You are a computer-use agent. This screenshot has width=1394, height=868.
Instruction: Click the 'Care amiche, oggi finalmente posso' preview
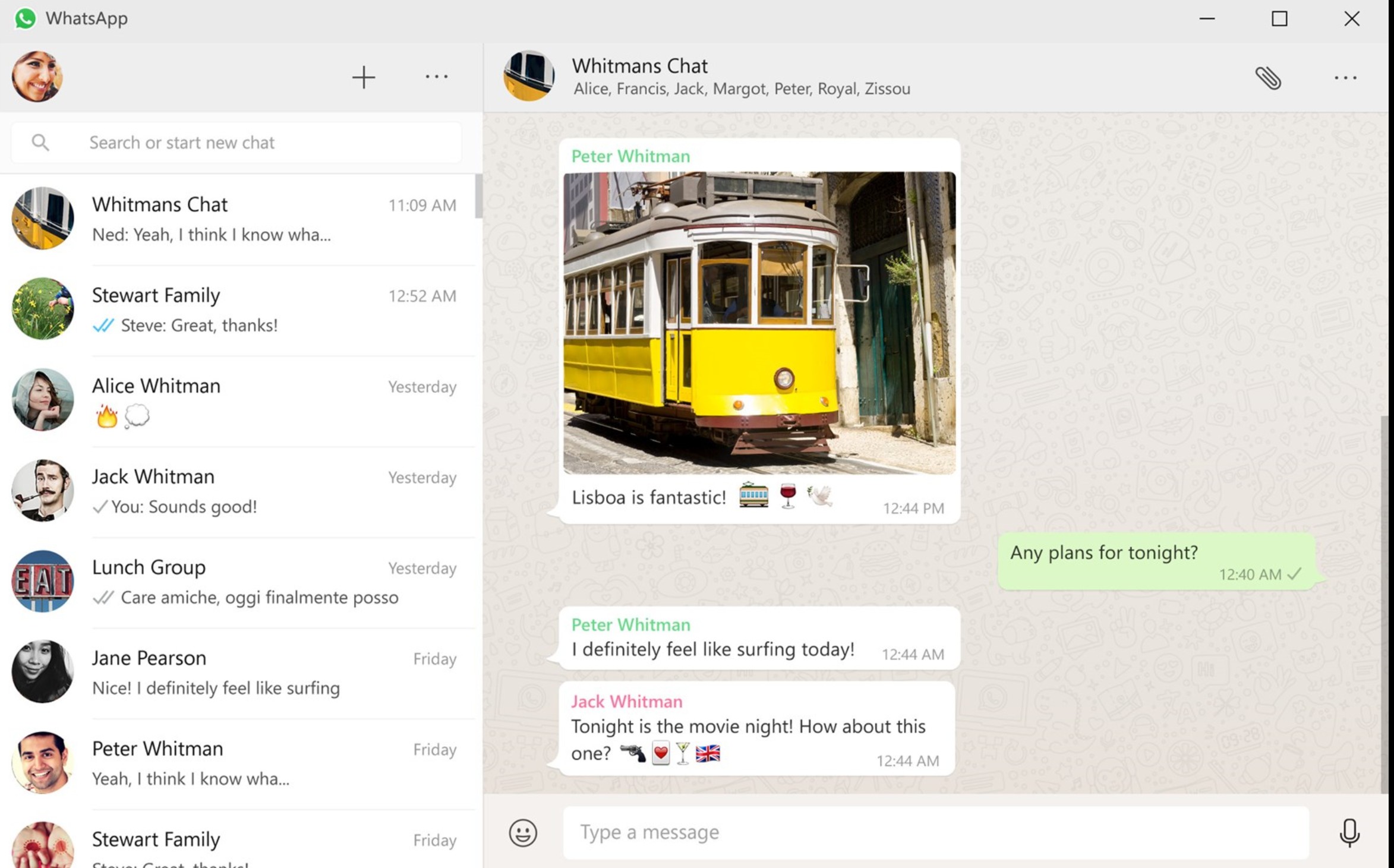pos(260,598)
